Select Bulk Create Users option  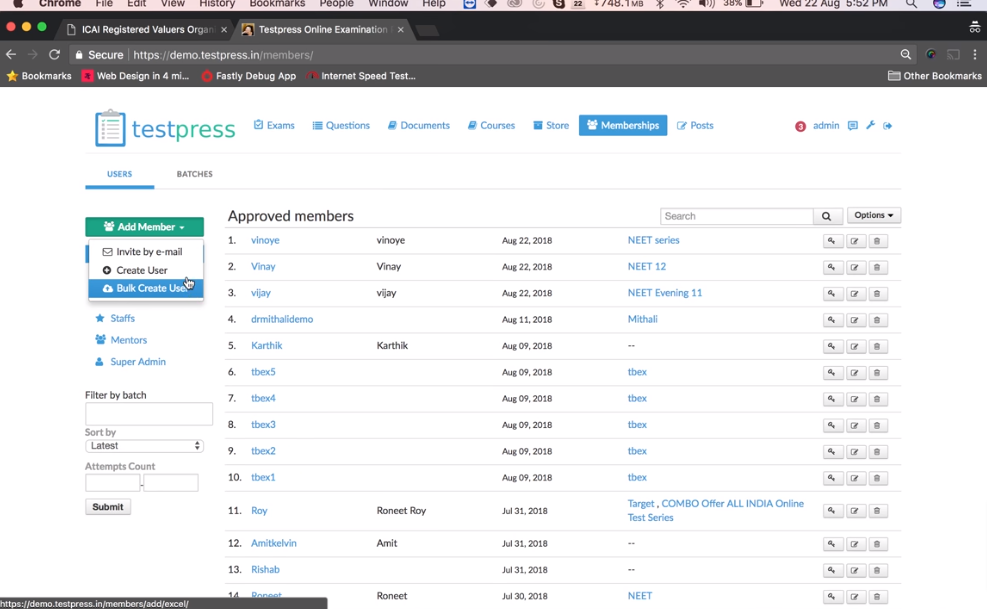(146, 287)
